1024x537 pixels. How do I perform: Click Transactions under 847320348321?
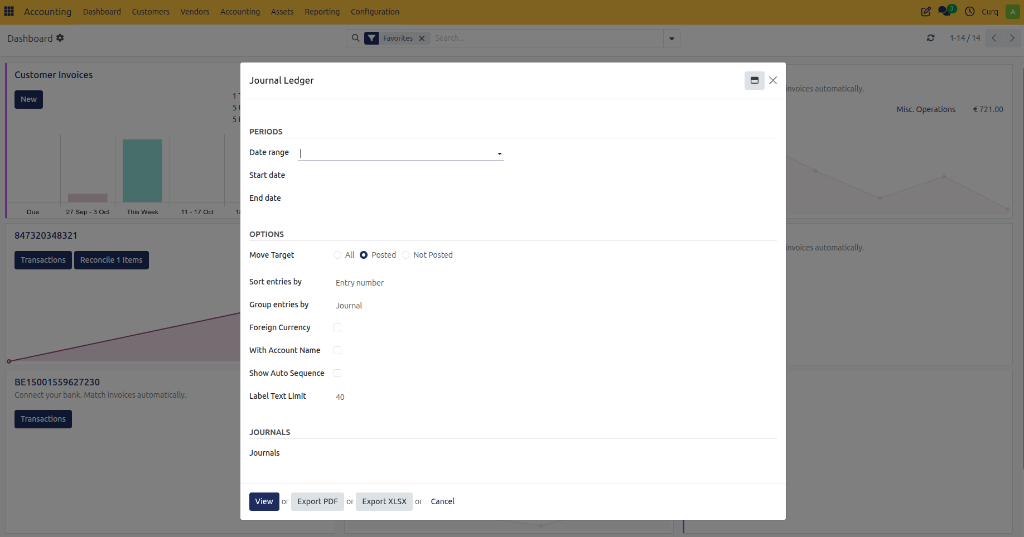click(43, 260)
